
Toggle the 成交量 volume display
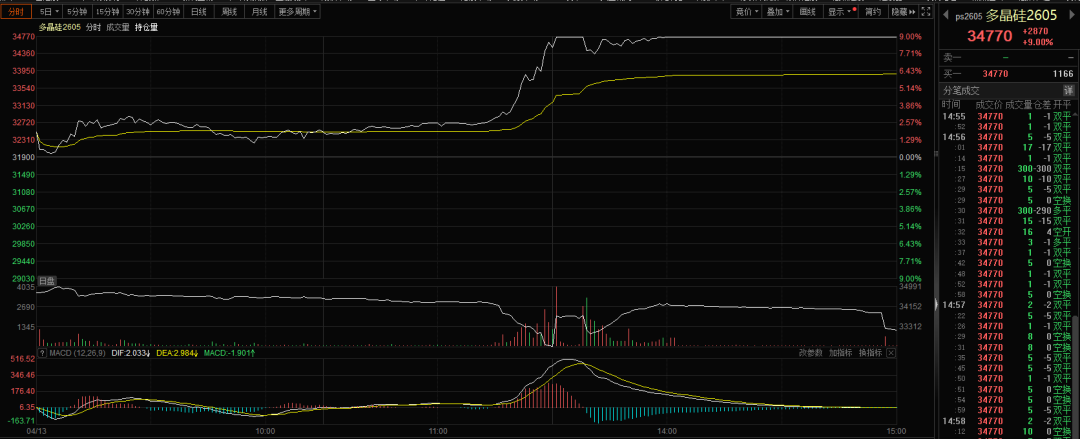pyautogui.click(x=118, y=27)
